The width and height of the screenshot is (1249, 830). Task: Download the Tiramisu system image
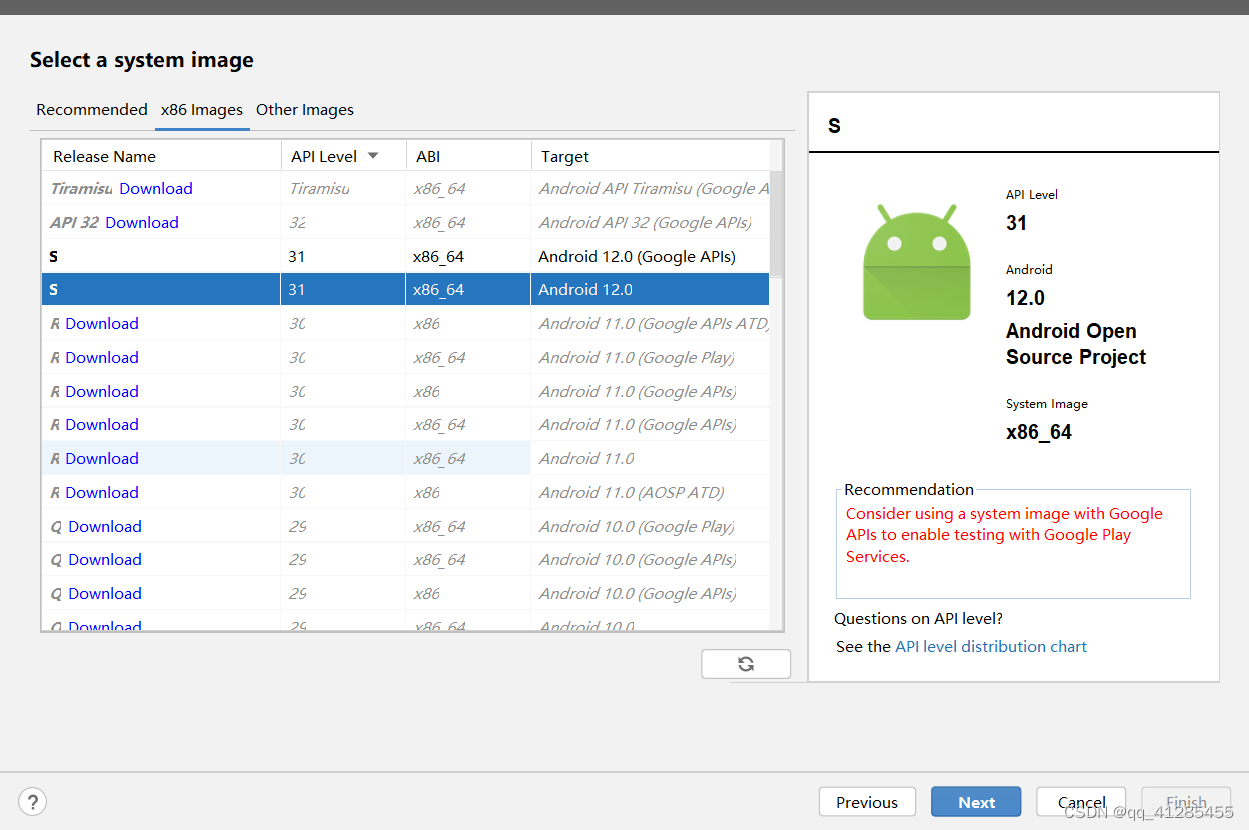tap(156, 189)
